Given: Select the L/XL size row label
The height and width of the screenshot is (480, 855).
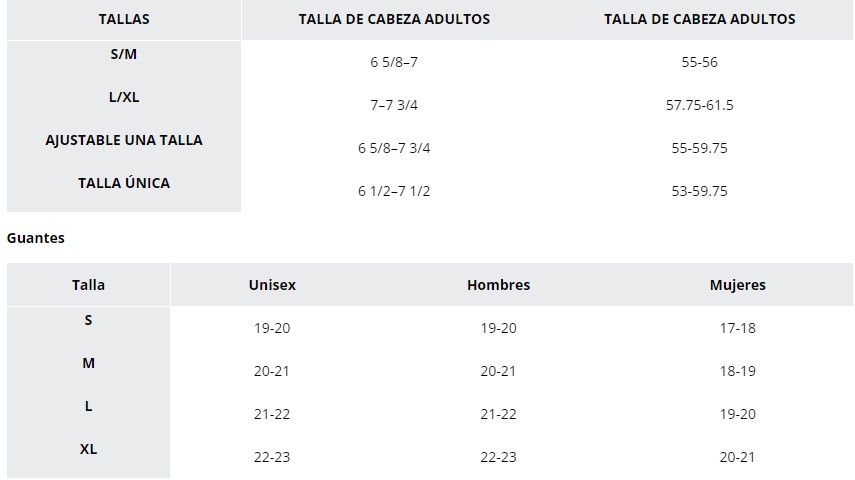Looking at the screenshot, I should coord(124,97).
